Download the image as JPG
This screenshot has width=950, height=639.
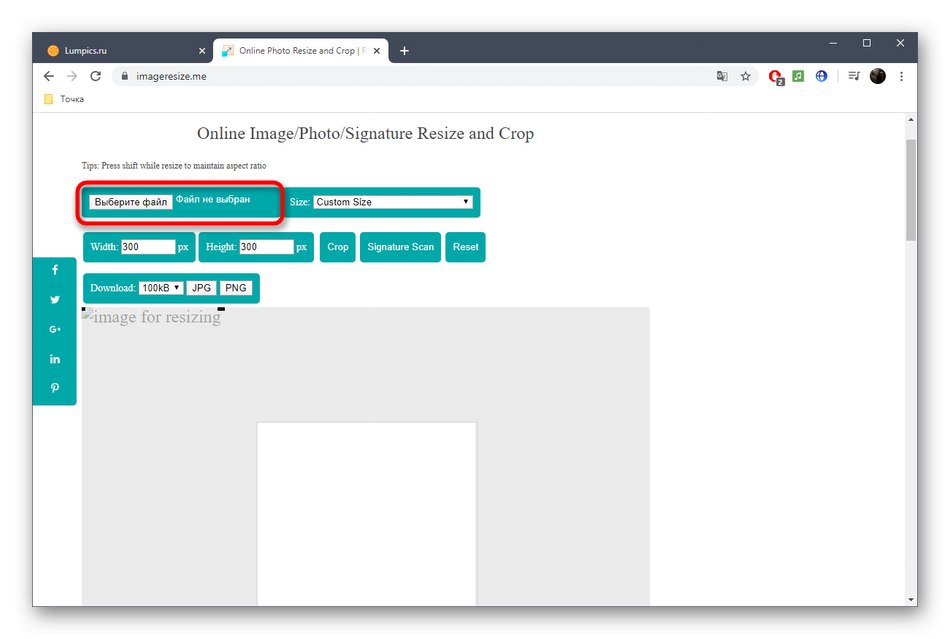(201, 288)
